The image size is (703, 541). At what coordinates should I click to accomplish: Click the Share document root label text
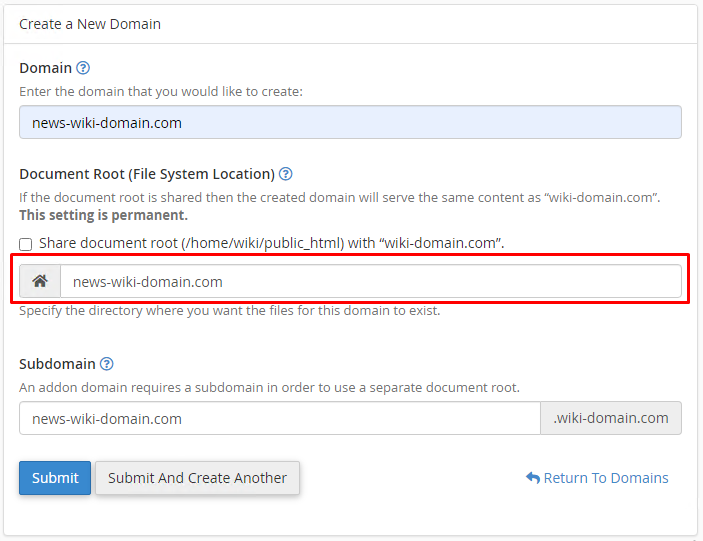click(x=271, y=243)
